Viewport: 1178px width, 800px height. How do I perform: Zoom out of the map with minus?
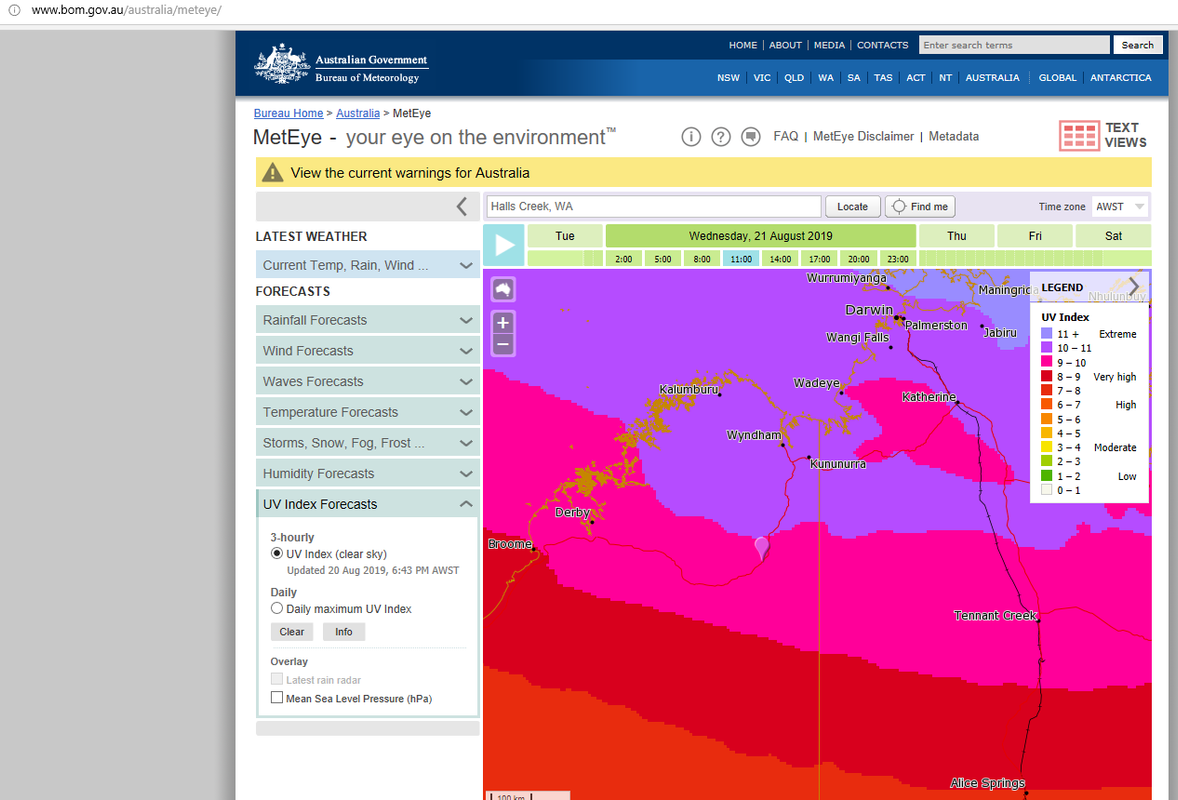503,345
